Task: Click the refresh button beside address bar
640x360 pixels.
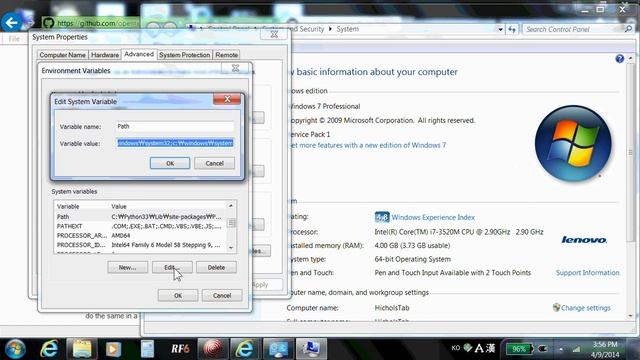Action: coord(512,29)
